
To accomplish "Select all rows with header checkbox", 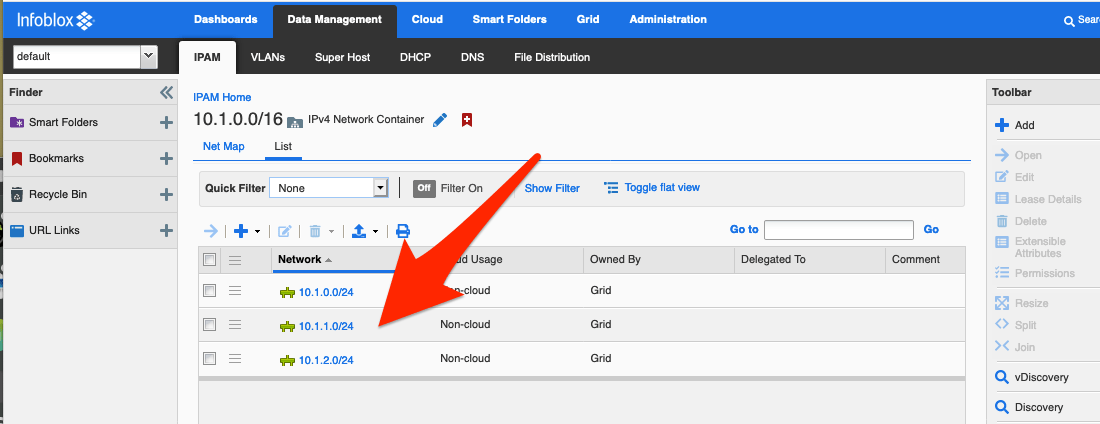I will pyautogui.click(x=209, y=260).
